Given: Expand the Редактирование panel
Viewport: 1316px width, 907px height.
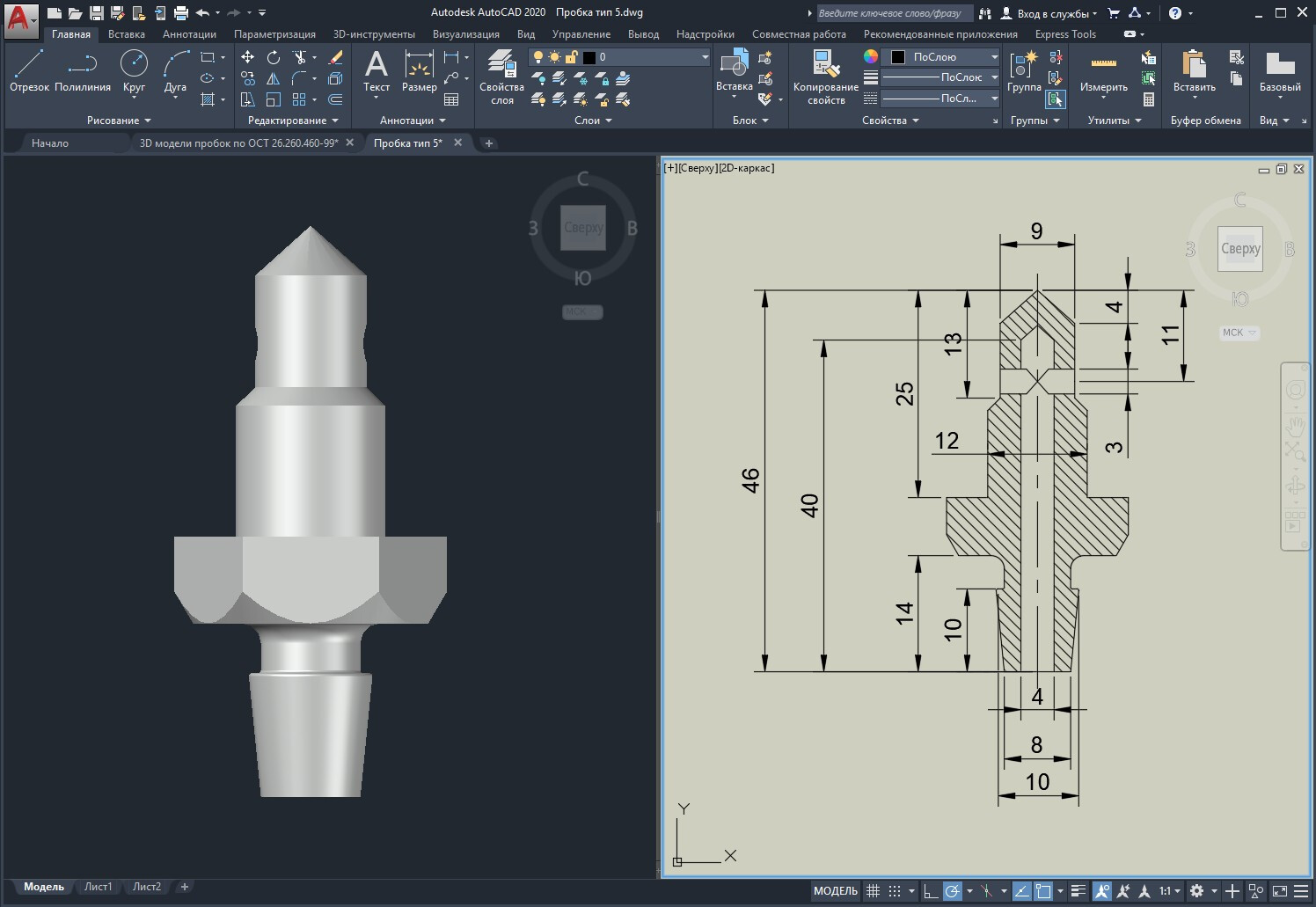Looking at the screenshot, I should point(293,121).
